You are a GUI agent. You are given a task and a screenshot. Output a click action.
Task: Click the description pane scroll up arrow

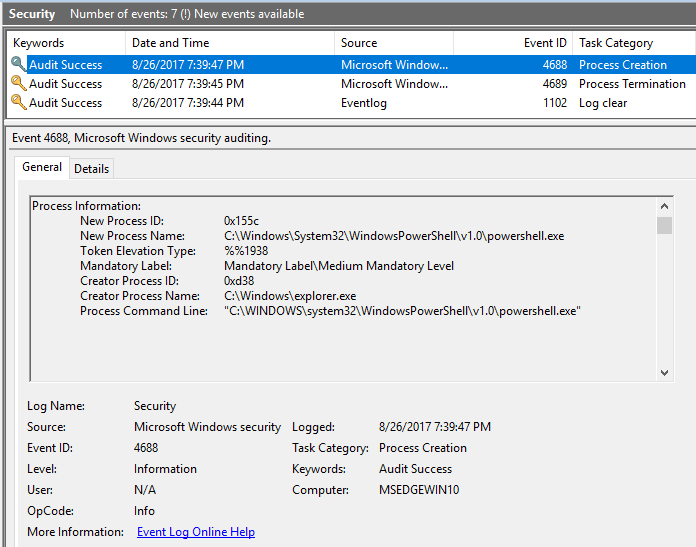pyautogui.click(x=664, y=206)
